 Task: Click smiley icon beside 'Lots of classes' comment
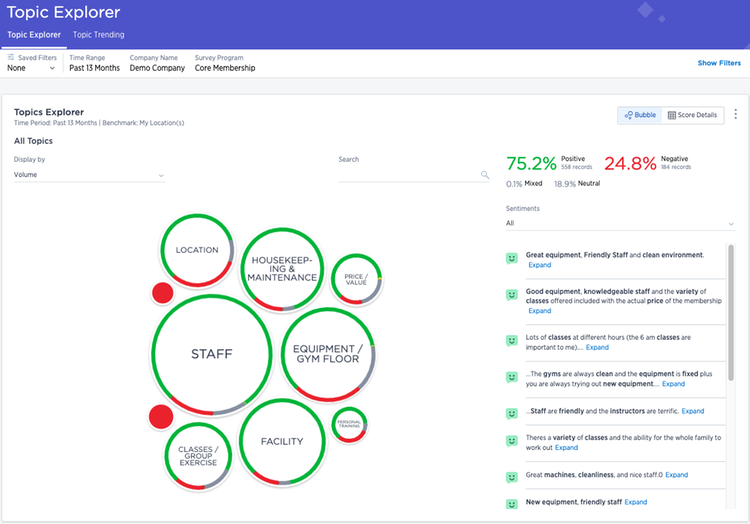pos(512,341)
